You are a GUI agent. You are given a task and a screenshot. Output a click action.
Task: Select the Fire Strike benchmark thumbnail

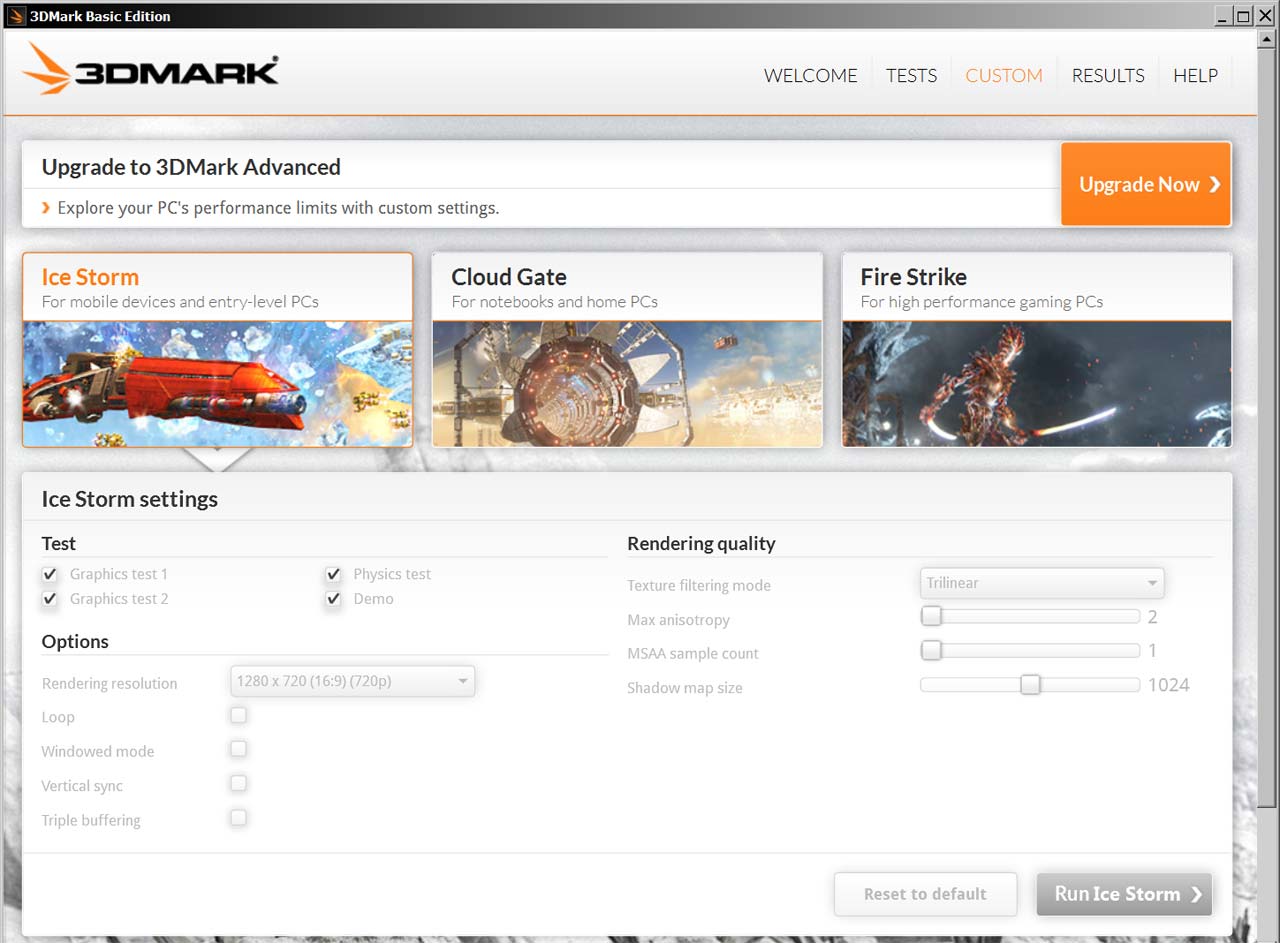tap(1036, 383)
